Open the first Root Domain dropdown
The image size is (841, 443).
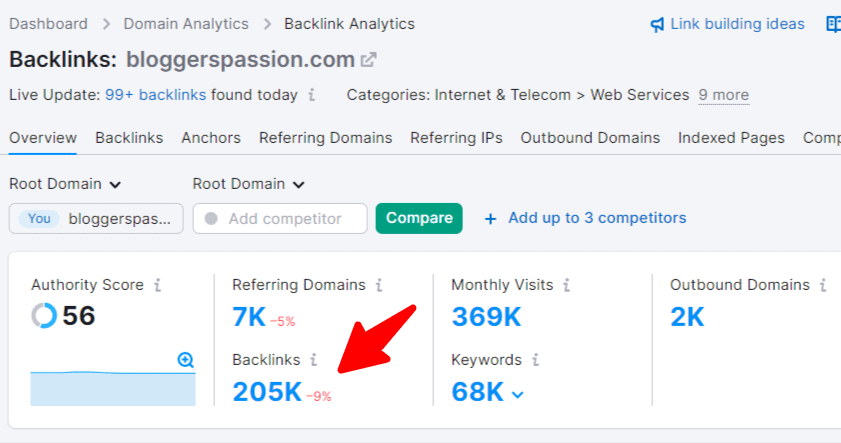coord(65,184)
